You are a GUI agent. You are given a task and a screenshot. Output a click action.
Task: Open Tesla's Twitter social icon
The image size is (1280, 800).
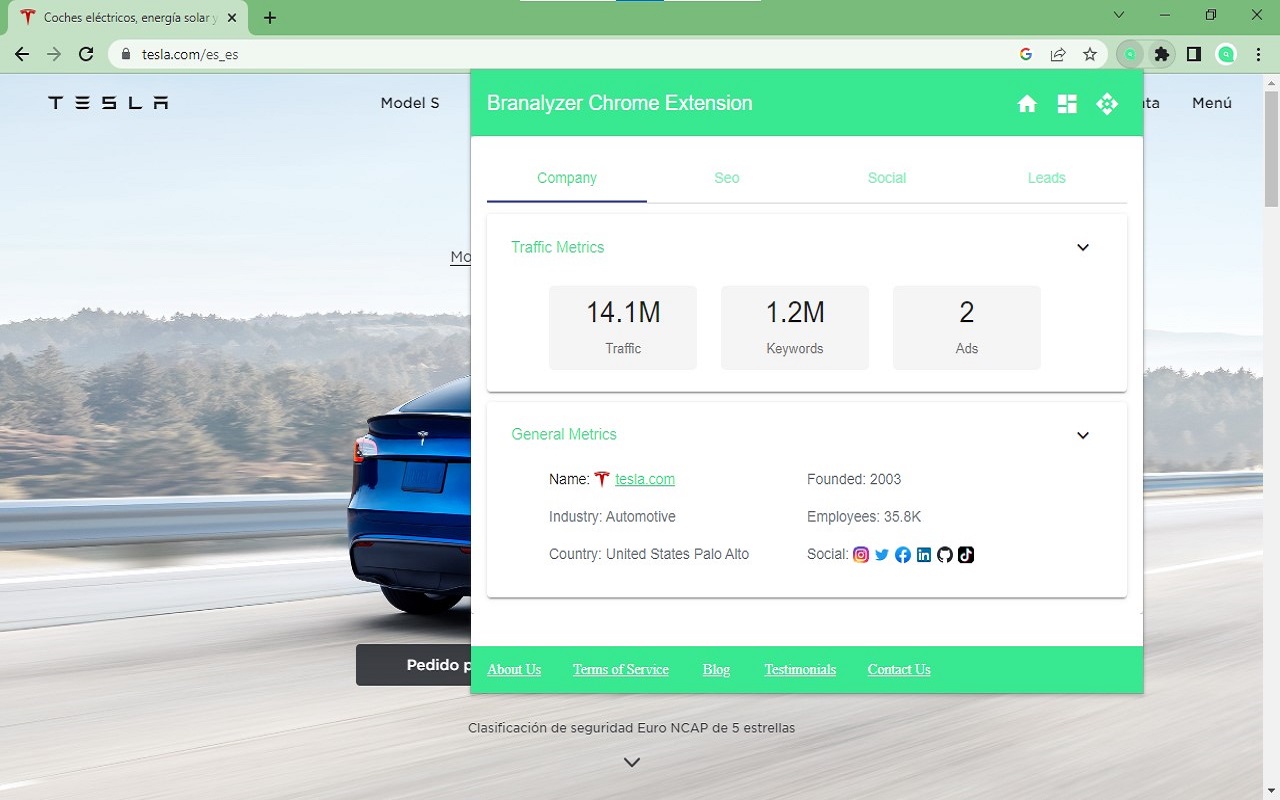[882, 554]
